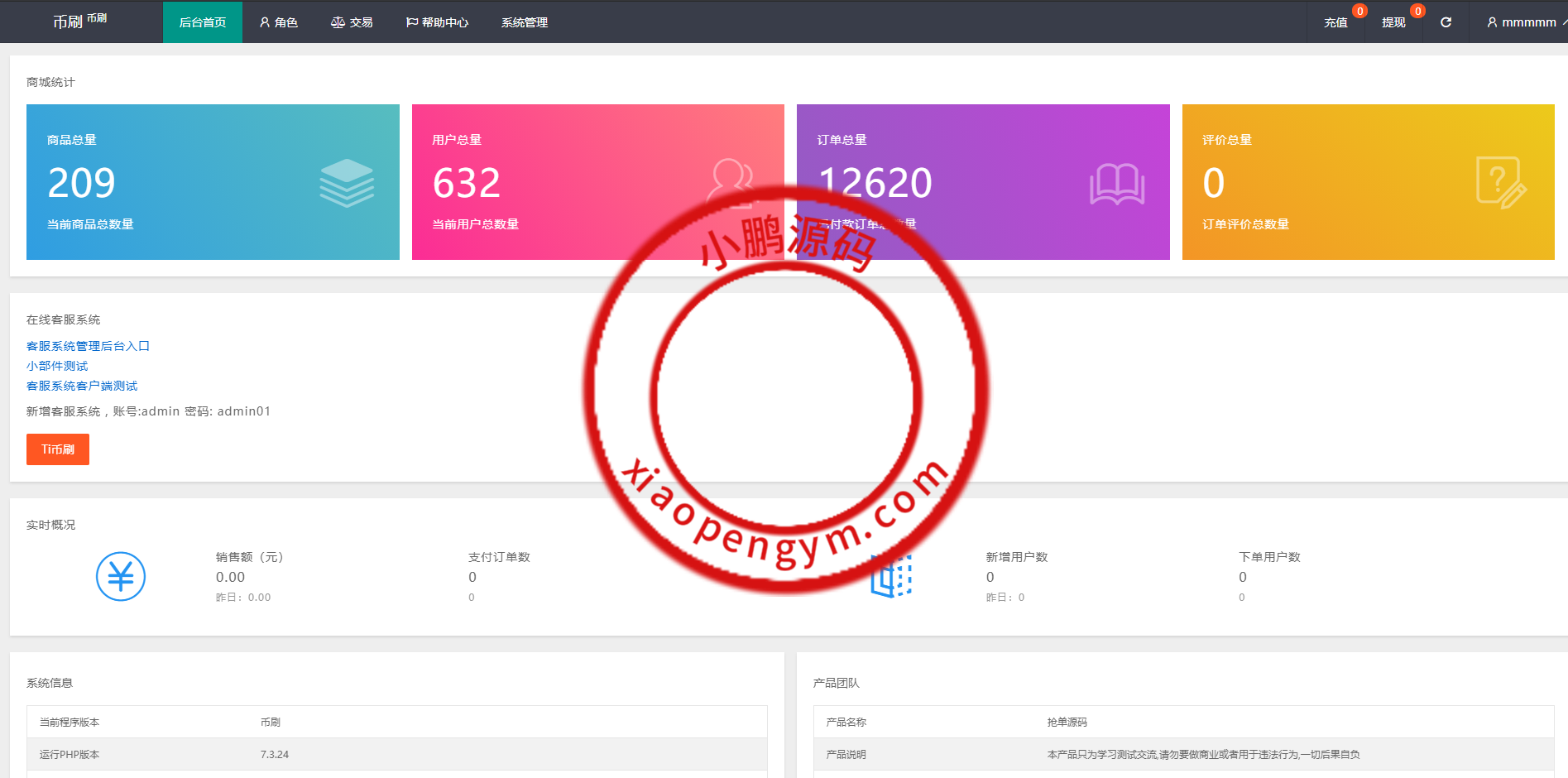Screen dimensions: 1568x778
Task: Click the open book icon in 订单总量 card
Action: 1116,183
